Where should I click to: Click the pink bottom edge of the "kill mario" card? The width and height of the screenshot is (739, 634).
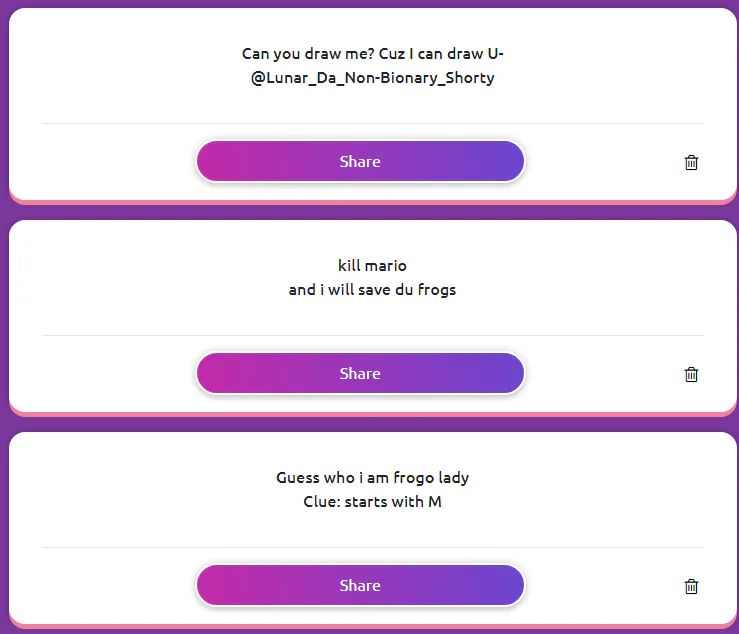(x=373, y=414)
